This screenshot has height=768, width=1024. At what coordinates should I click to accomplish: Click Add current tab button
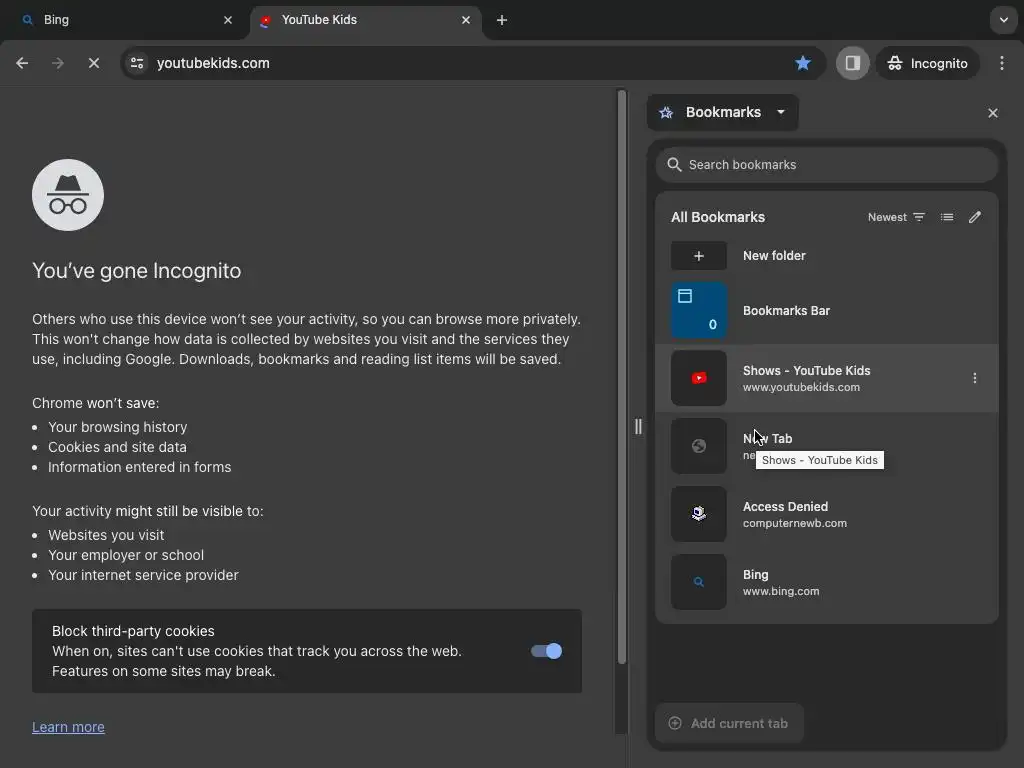pyautogui.click(x=729, y=724)
